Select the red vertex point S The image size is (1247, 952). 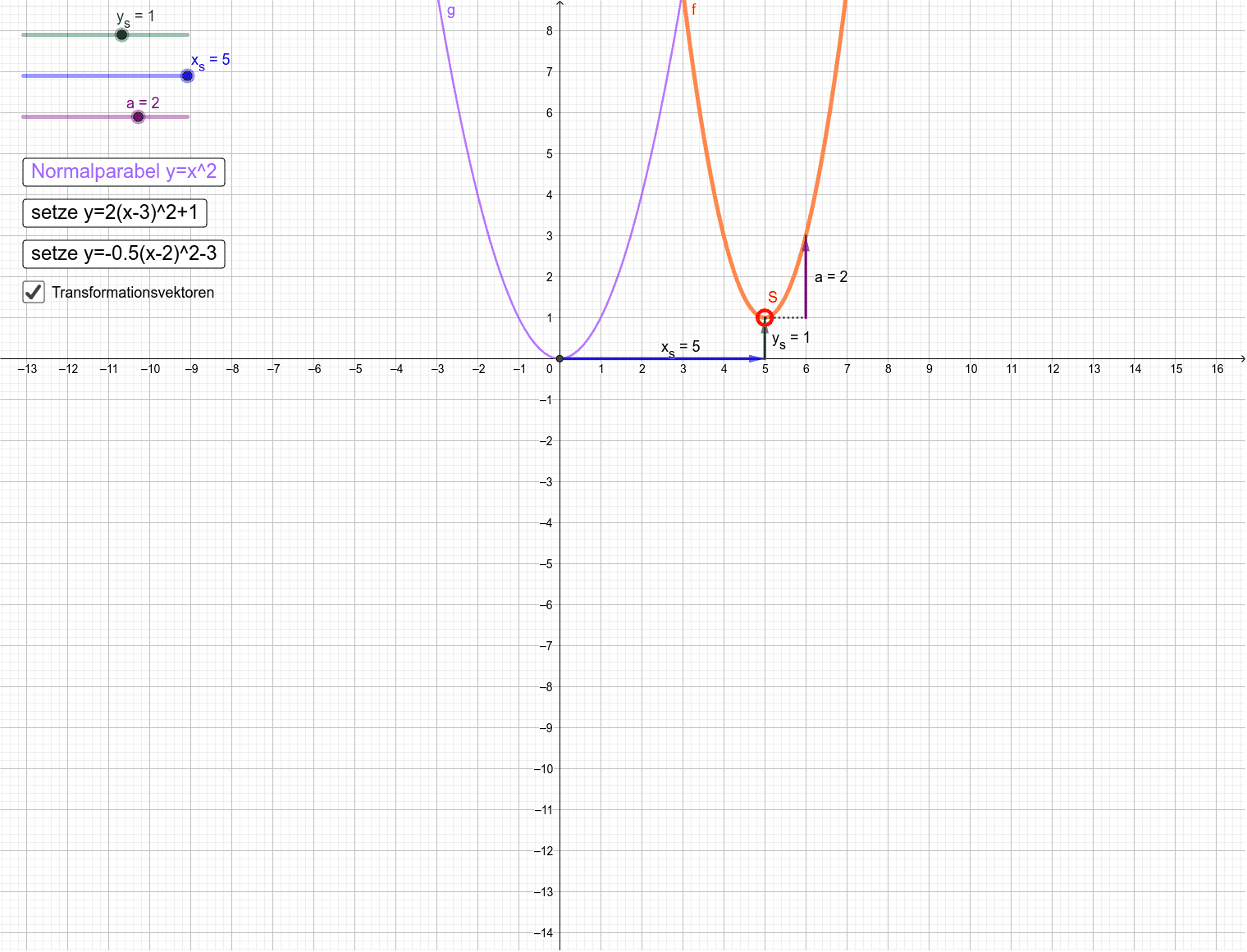click(765, 317)
